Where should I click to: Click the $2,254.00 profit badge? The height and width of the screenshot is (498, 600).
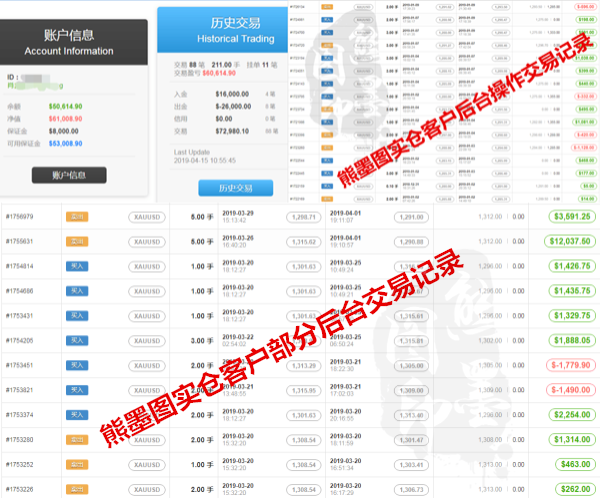click(571, 415)
